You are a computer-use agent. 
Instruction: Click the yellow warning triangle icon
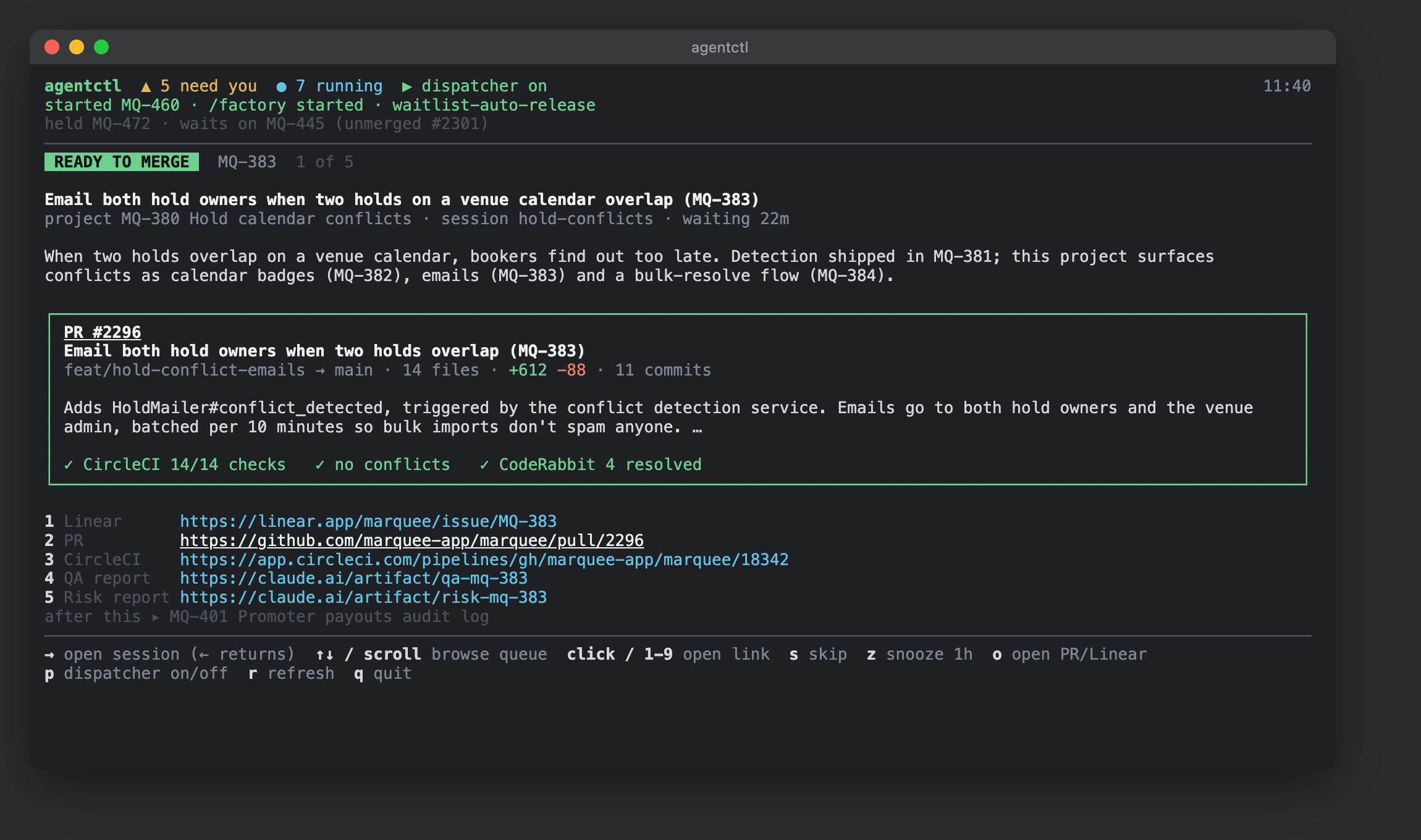coord(146,86)
